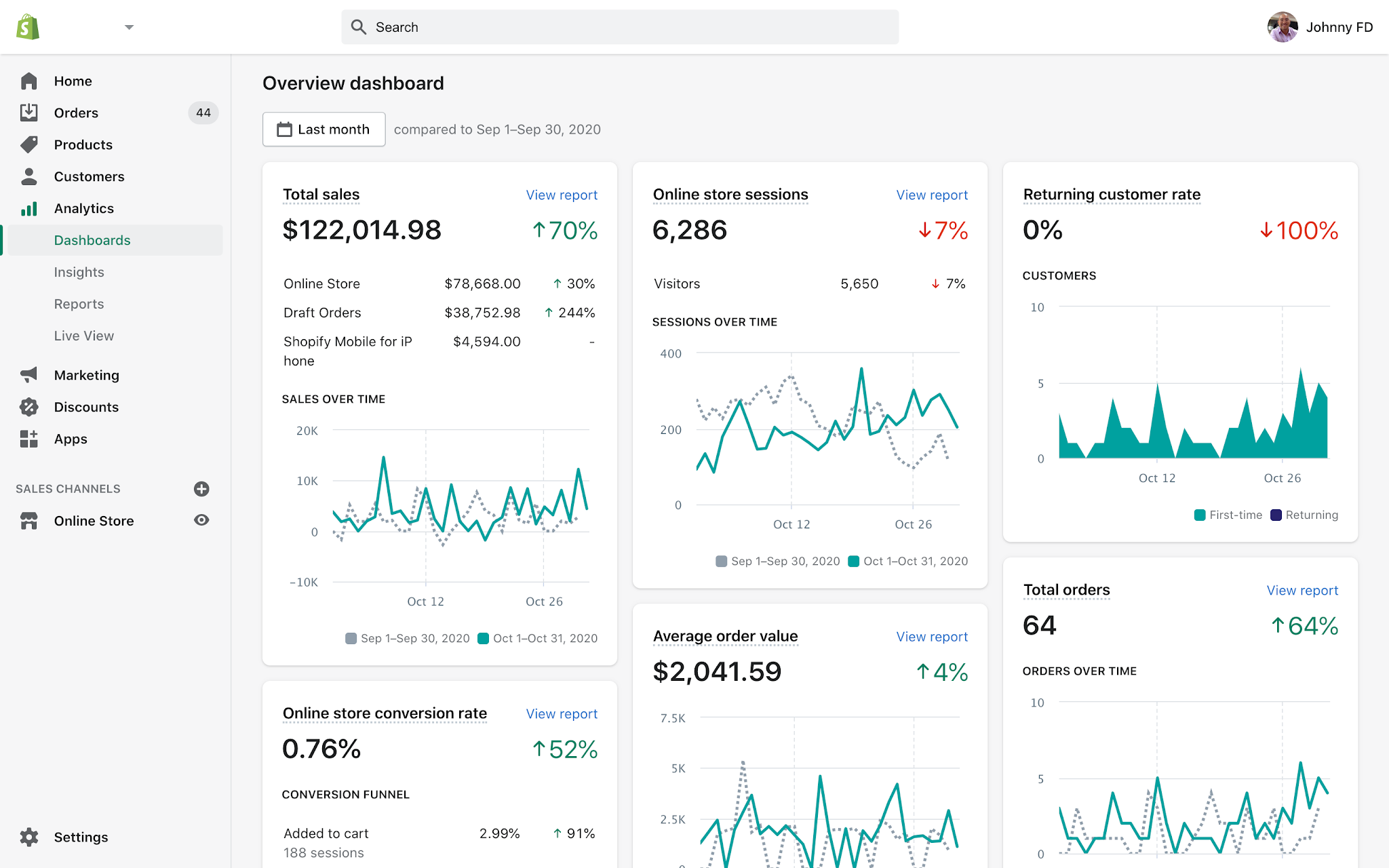This screenshot has height=868, width=1389.
Task: Select Insights in the Analytics submenu
Action: coord(79,272)
